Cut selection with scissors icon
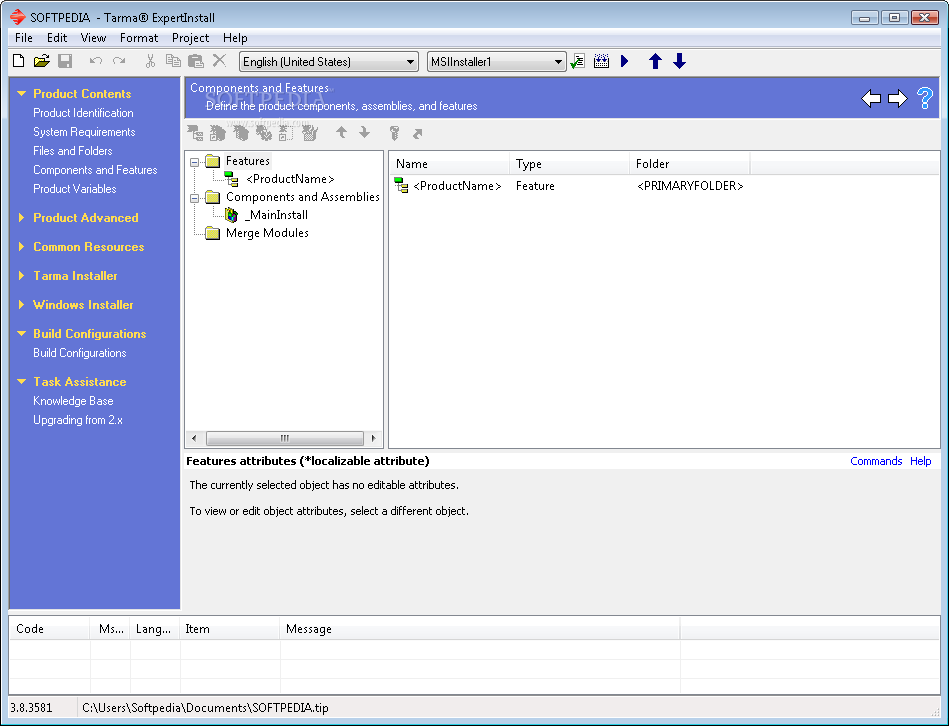Screen dimensions: 949x726 (x=151, y=61)
